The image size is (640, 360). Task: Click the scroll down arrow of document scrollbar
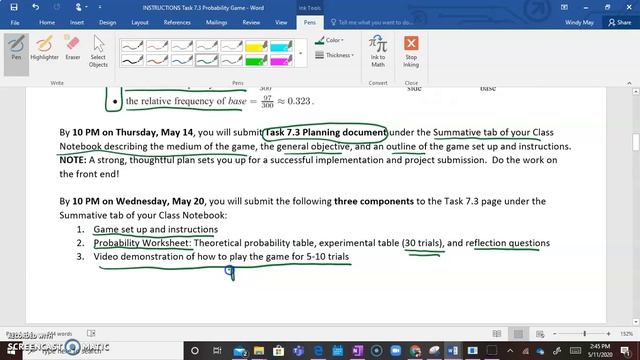[x=636, y=321]
